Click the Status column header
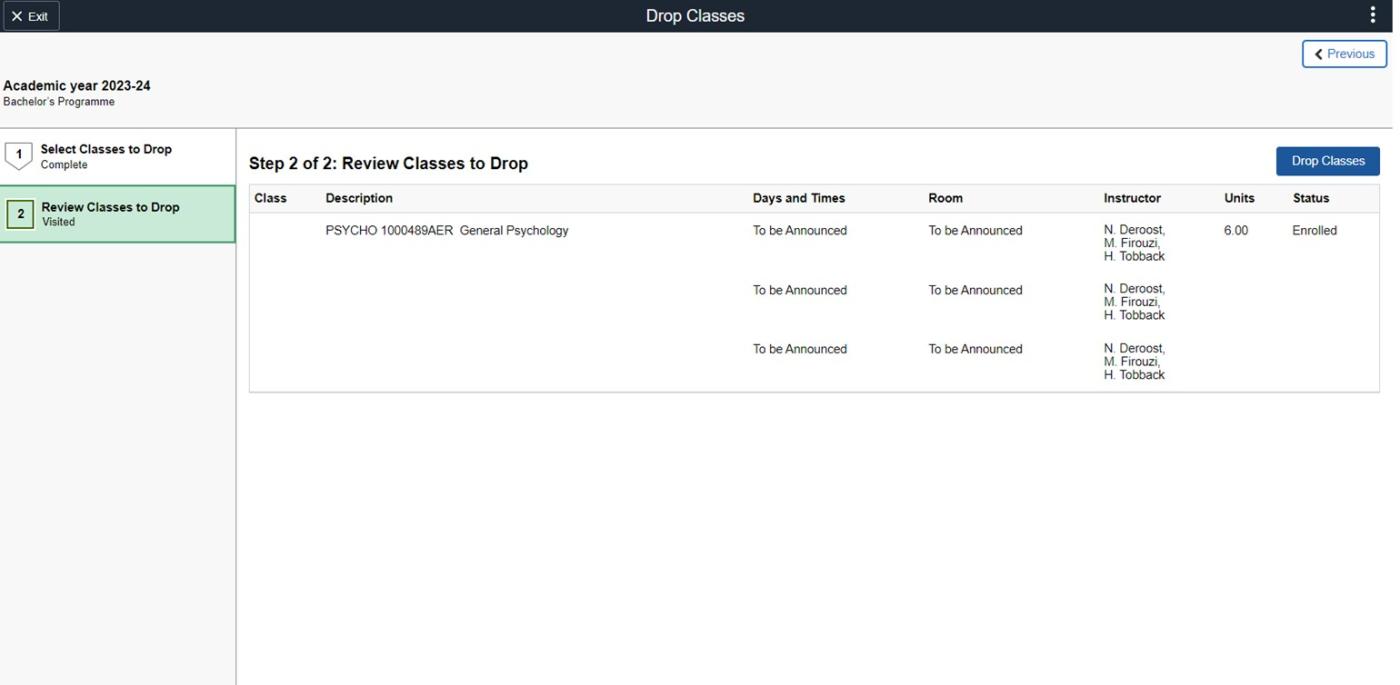Viewport: 1400px width, 685px height. point(1310,198)
